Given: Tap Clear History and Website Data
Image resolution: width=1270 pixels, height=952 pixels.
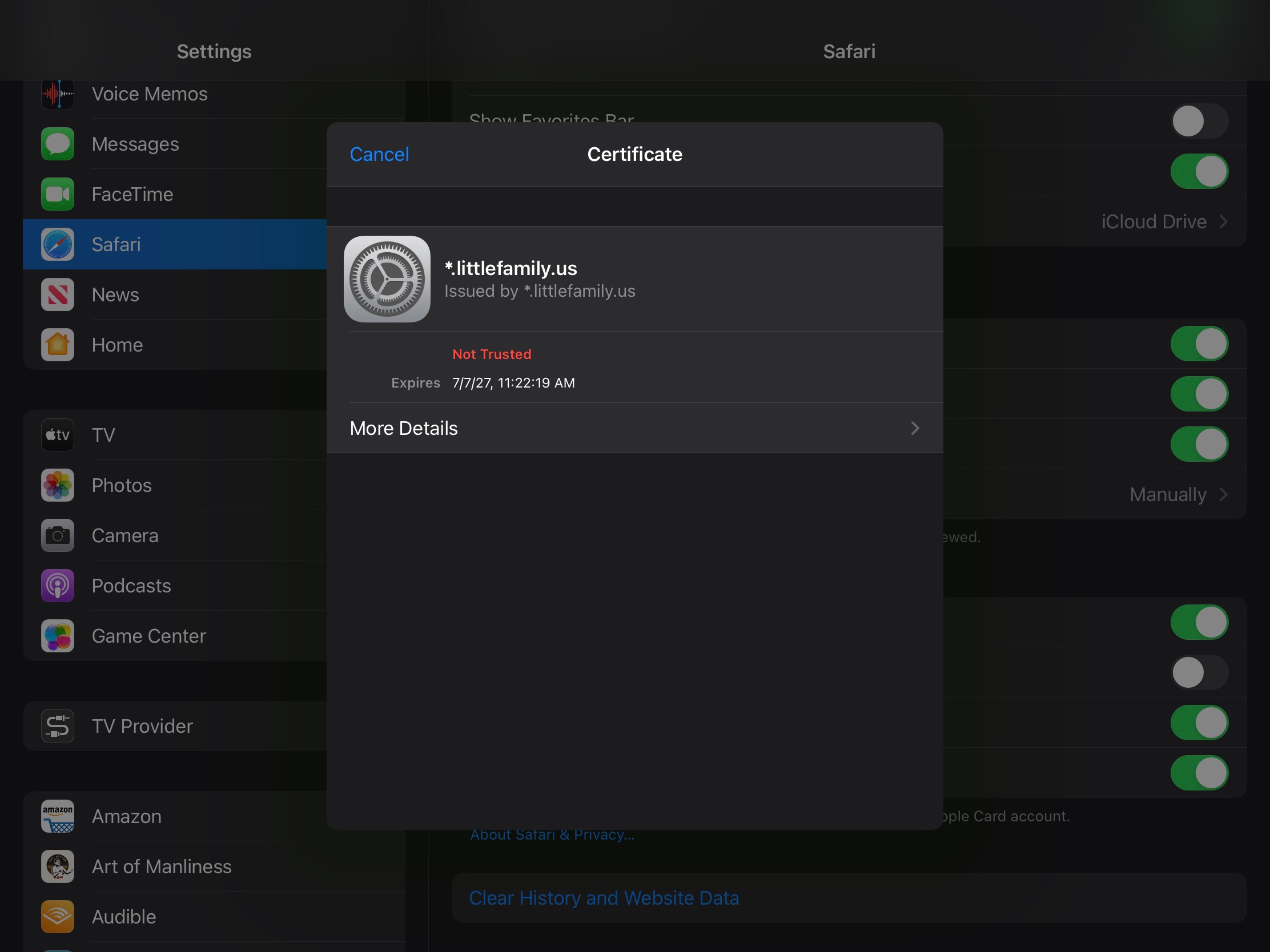Looking at the screenshot, I should click(x=604, y=897).
